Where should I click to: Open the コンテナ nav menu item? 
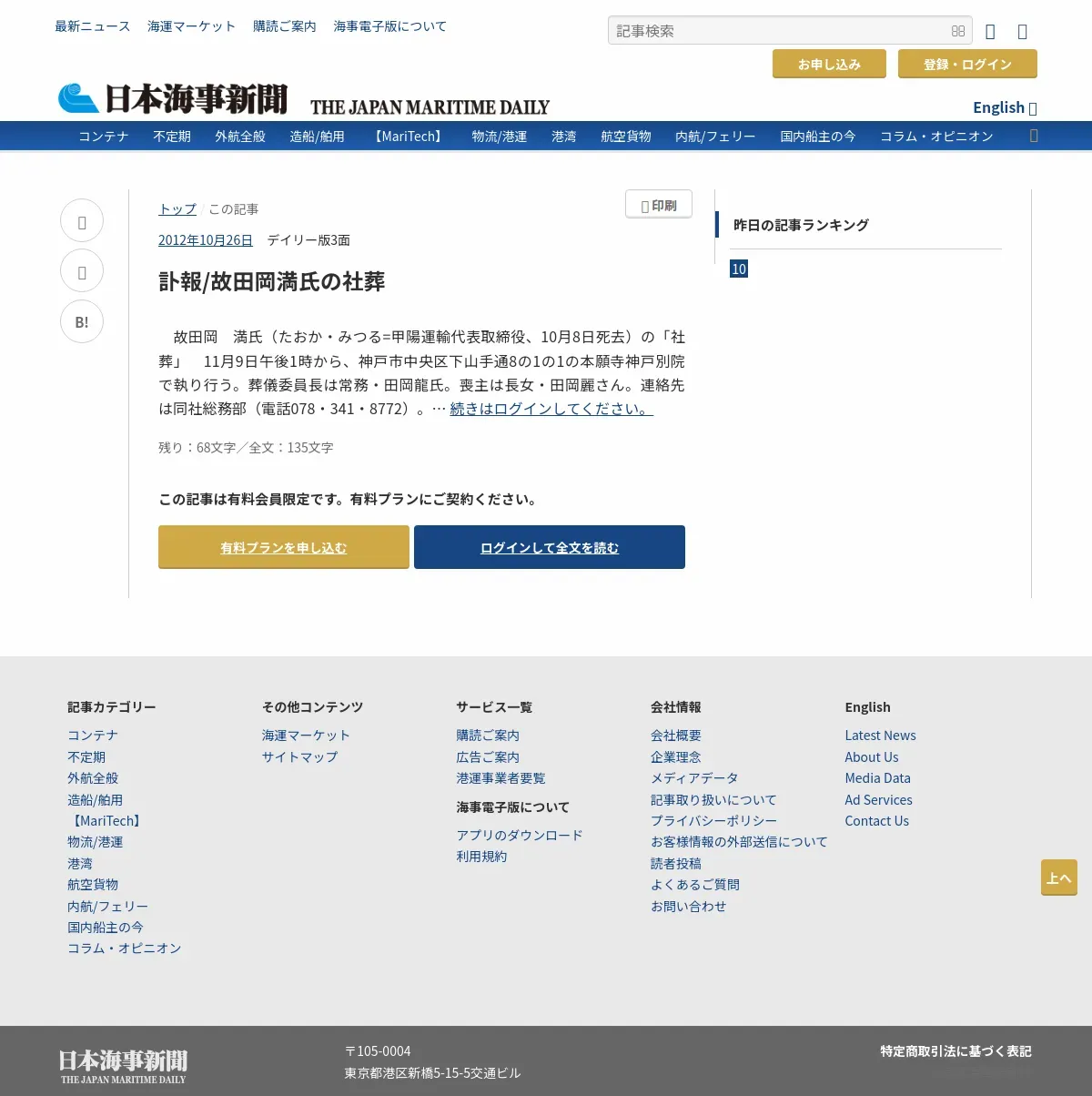[104, 136]
